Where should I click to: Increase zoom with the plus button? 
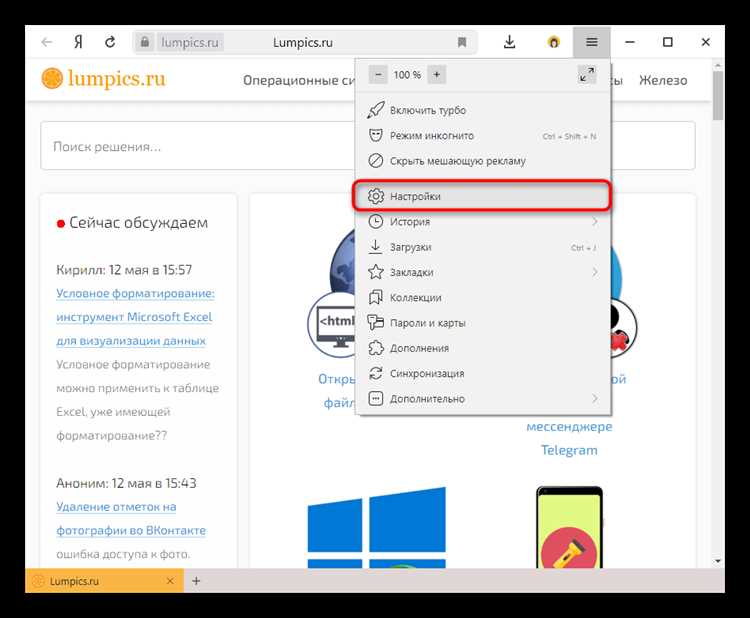click(437, 75)
